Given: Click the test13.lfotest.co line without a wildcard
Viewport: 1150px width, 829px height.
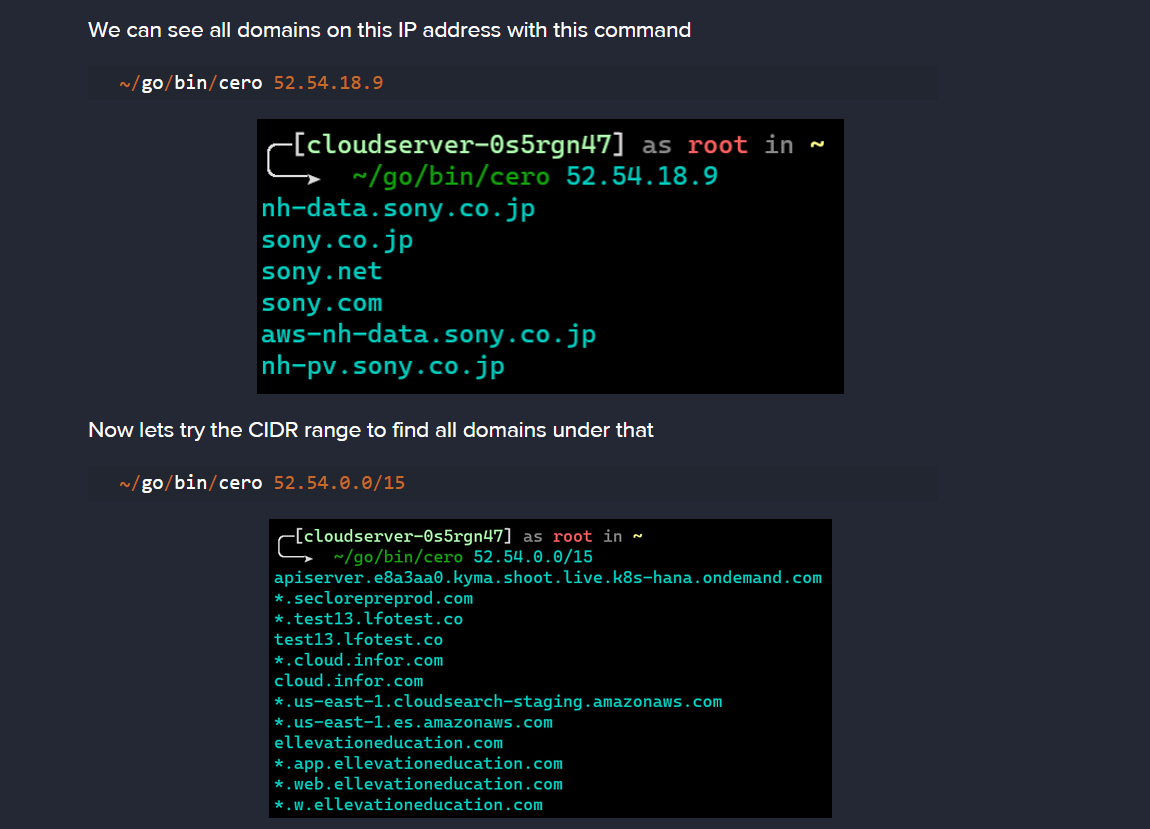Looking at the screenshot, I should click(359, 640).
